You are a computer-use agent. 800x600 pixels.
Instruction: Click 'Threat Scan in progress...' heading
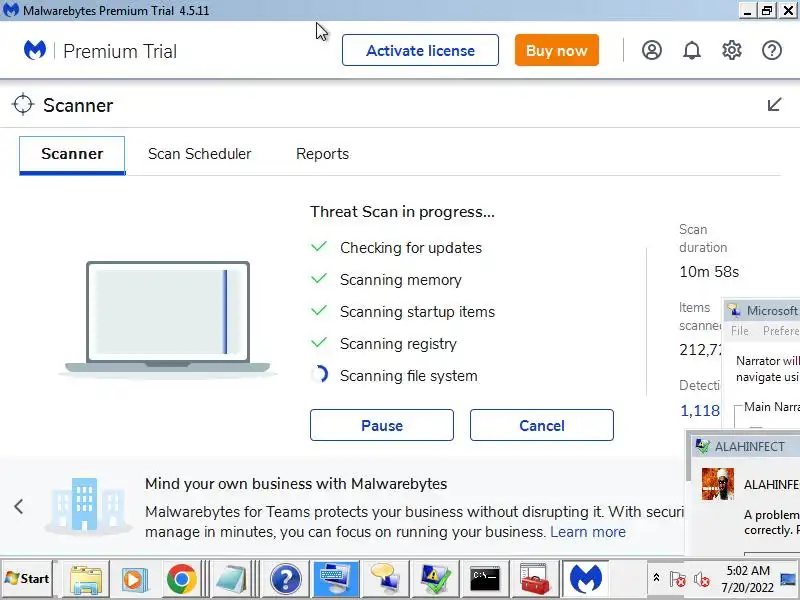[x=402, y=211]
